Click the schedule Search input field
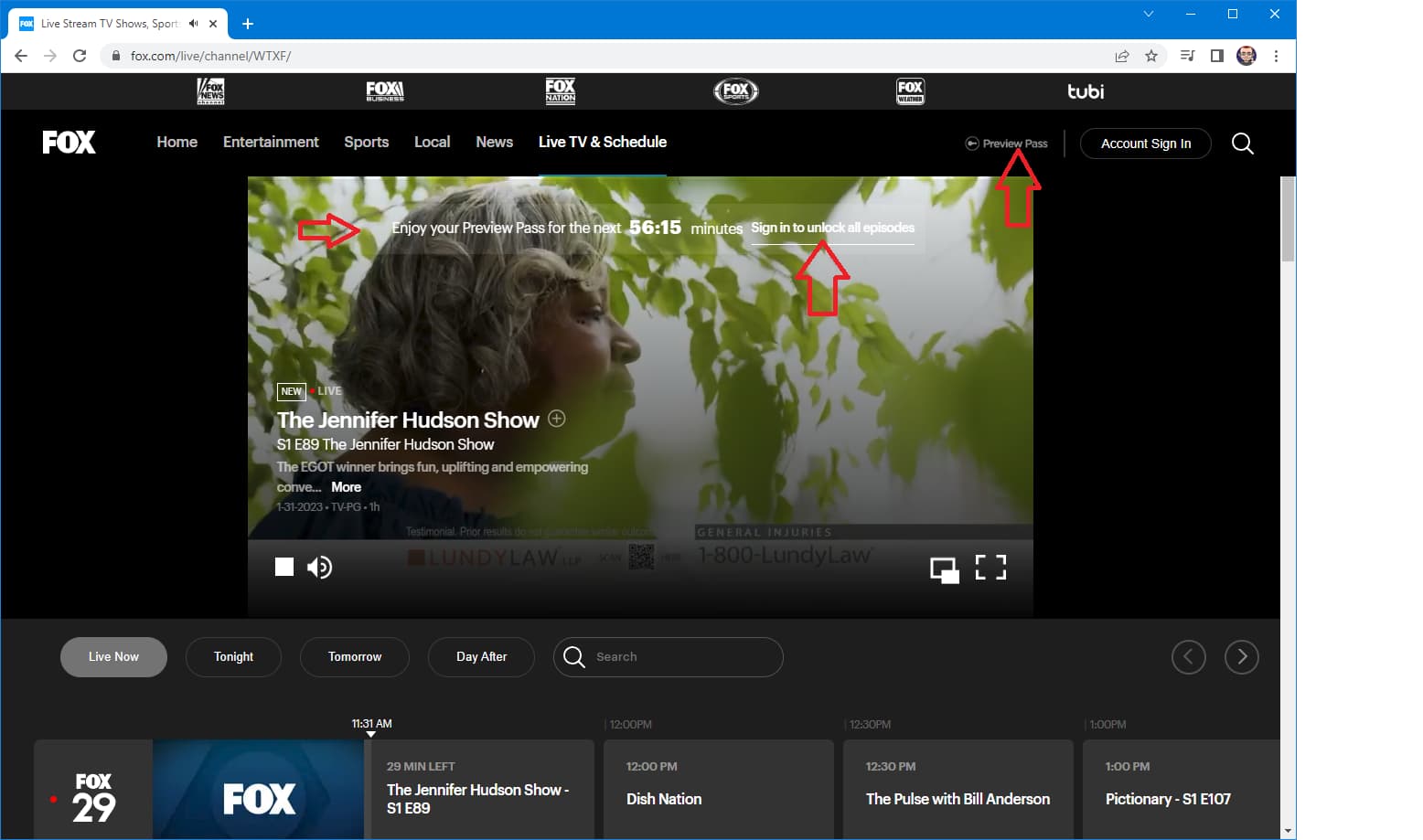1423x840 pixels. point(681,657)
